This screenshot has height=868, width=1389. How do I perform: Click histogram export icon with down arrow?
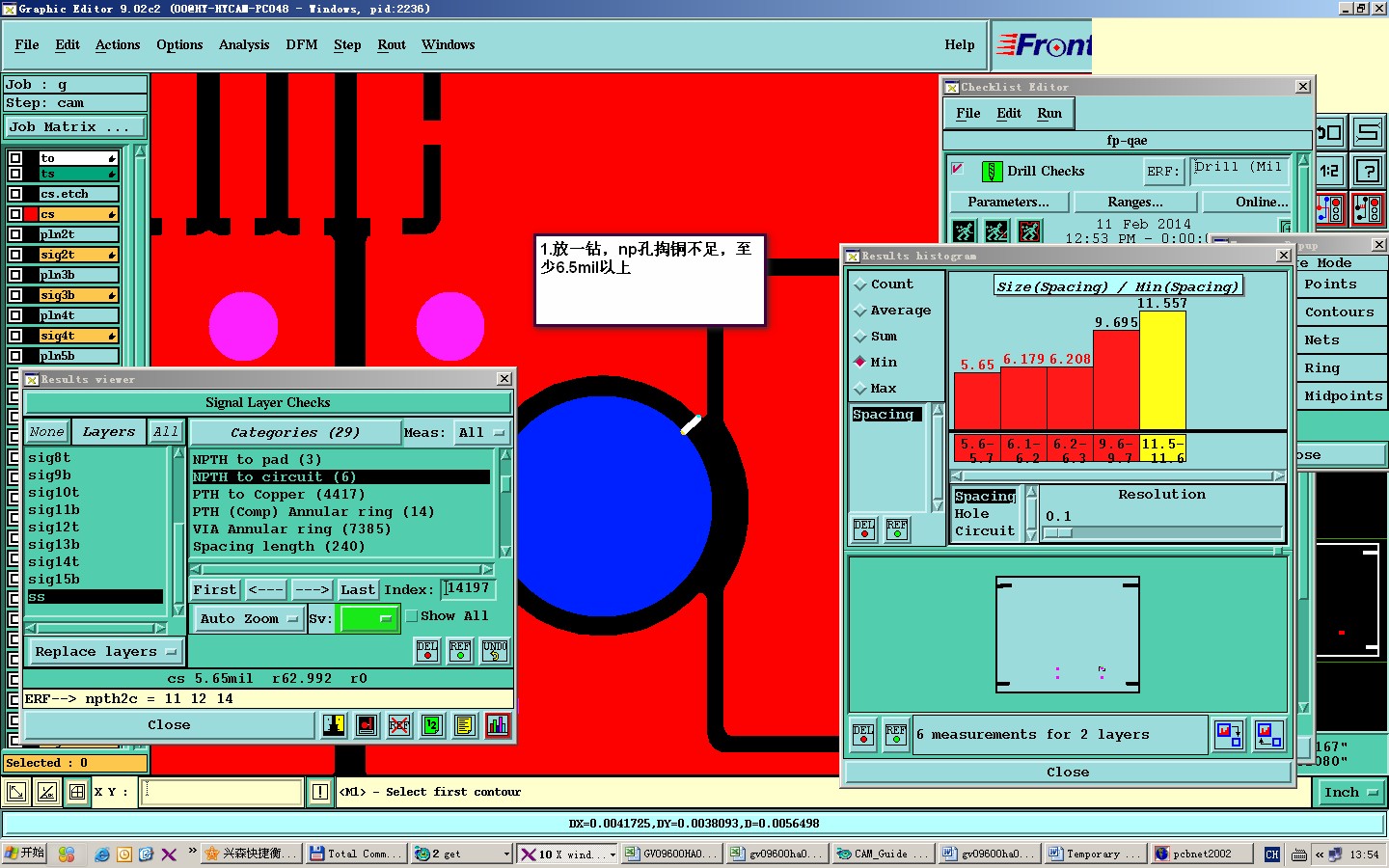[x=1229, y=735]
